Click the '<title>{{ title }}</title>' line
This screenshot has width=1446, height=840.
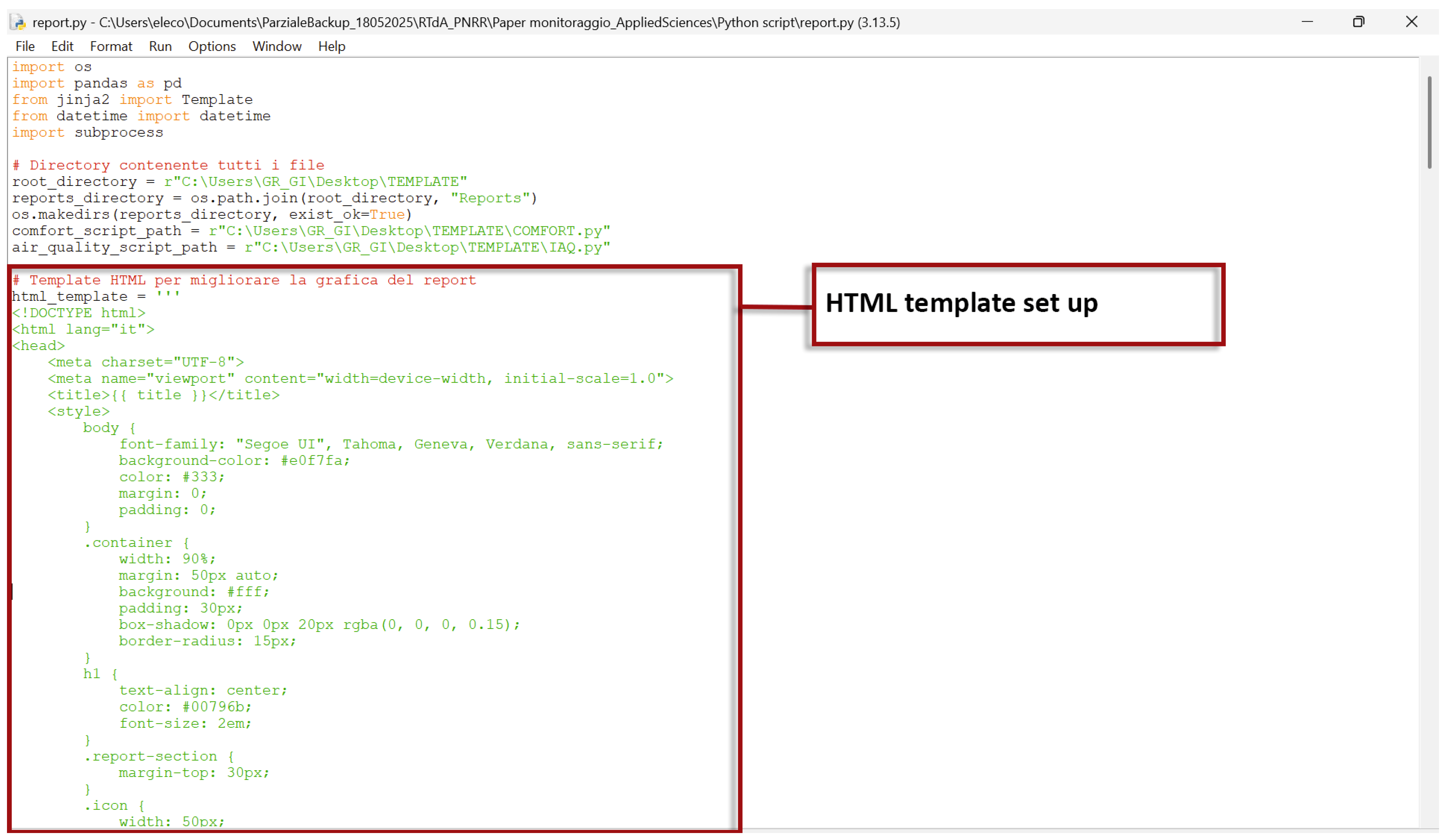pyautogui.click(x=164, y=395)
